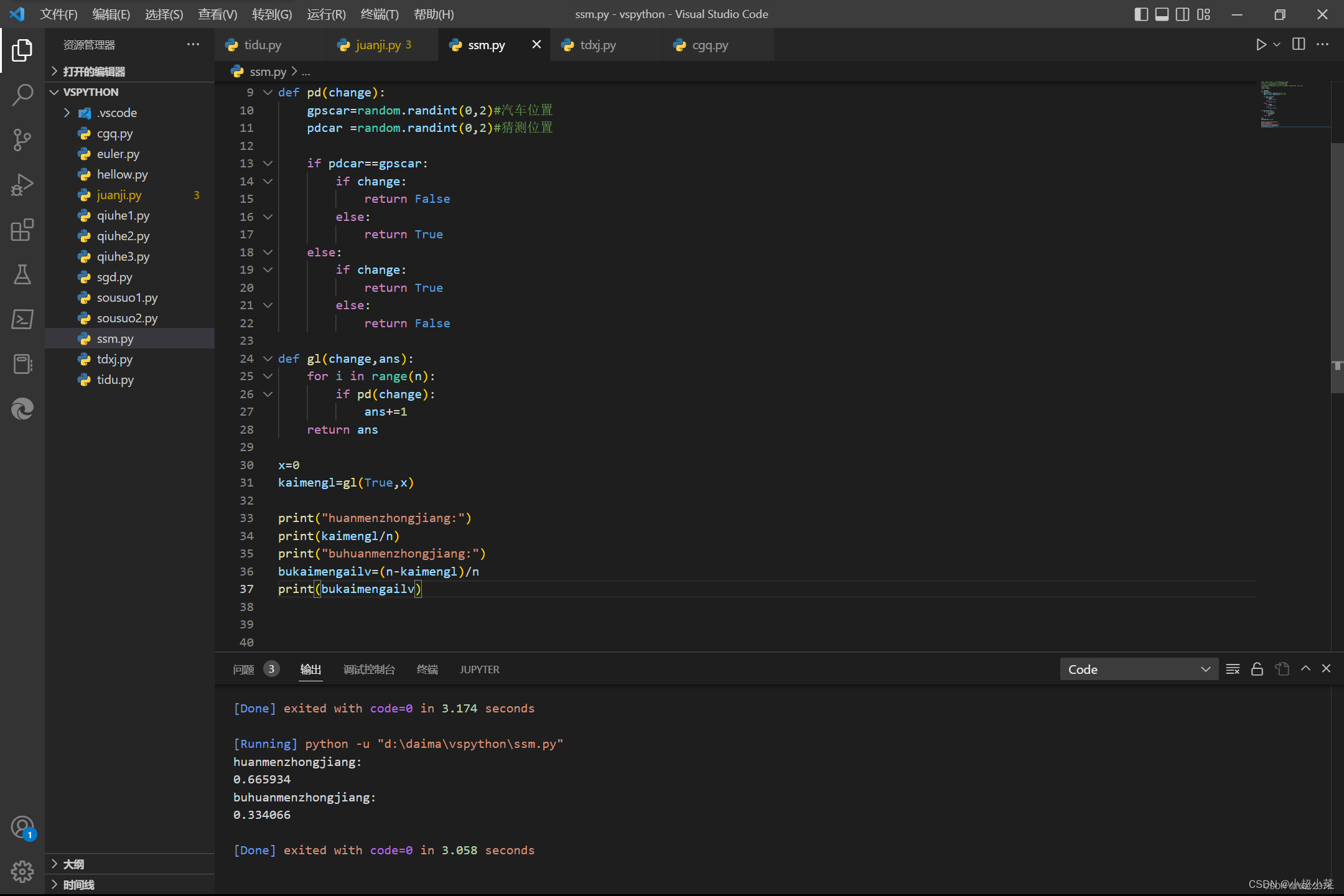Expand the 大纲 outline section

pyautogui.click(x=130, y=864)
